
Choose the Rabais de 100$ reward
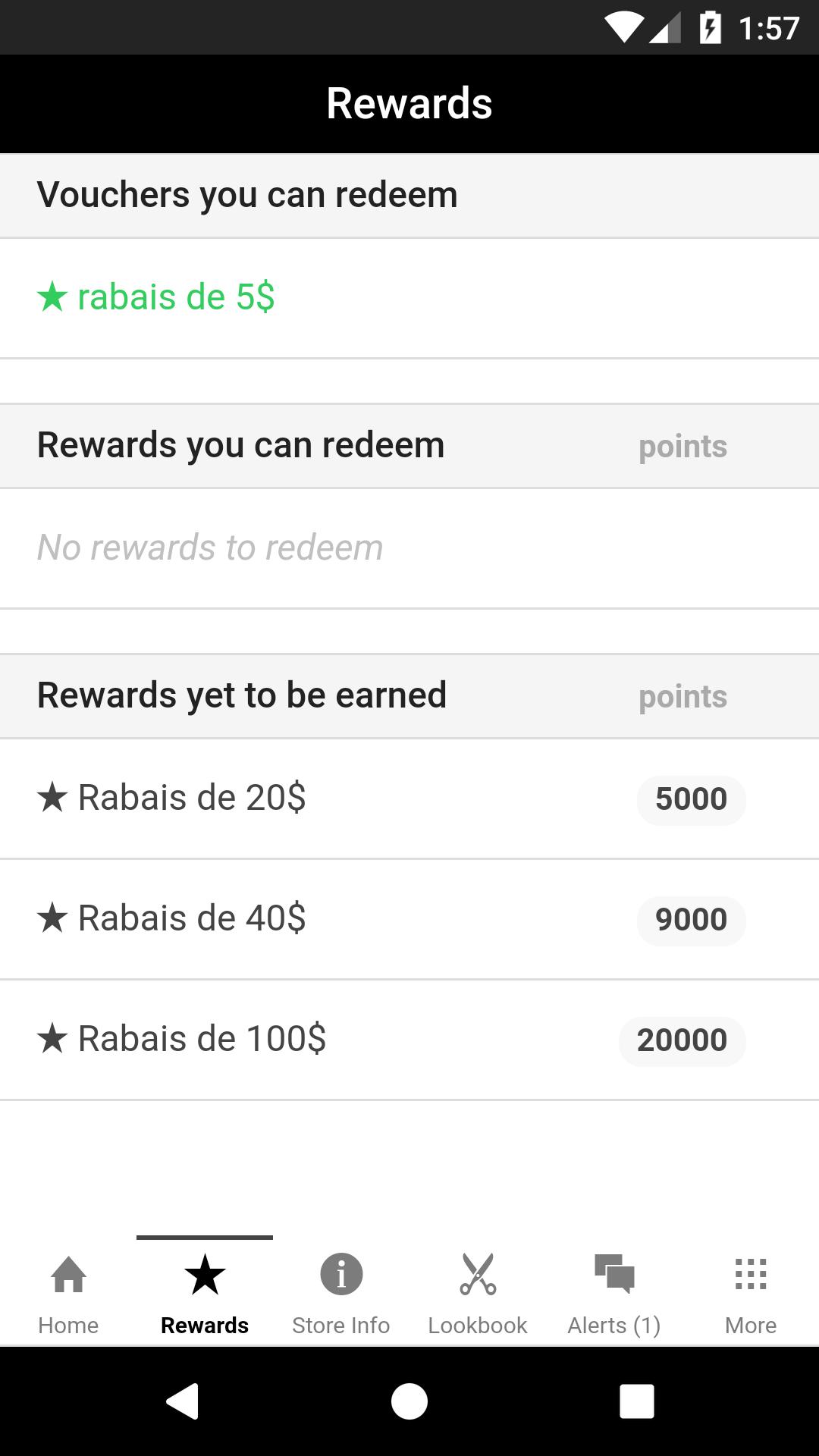[x=202, y=1039]
